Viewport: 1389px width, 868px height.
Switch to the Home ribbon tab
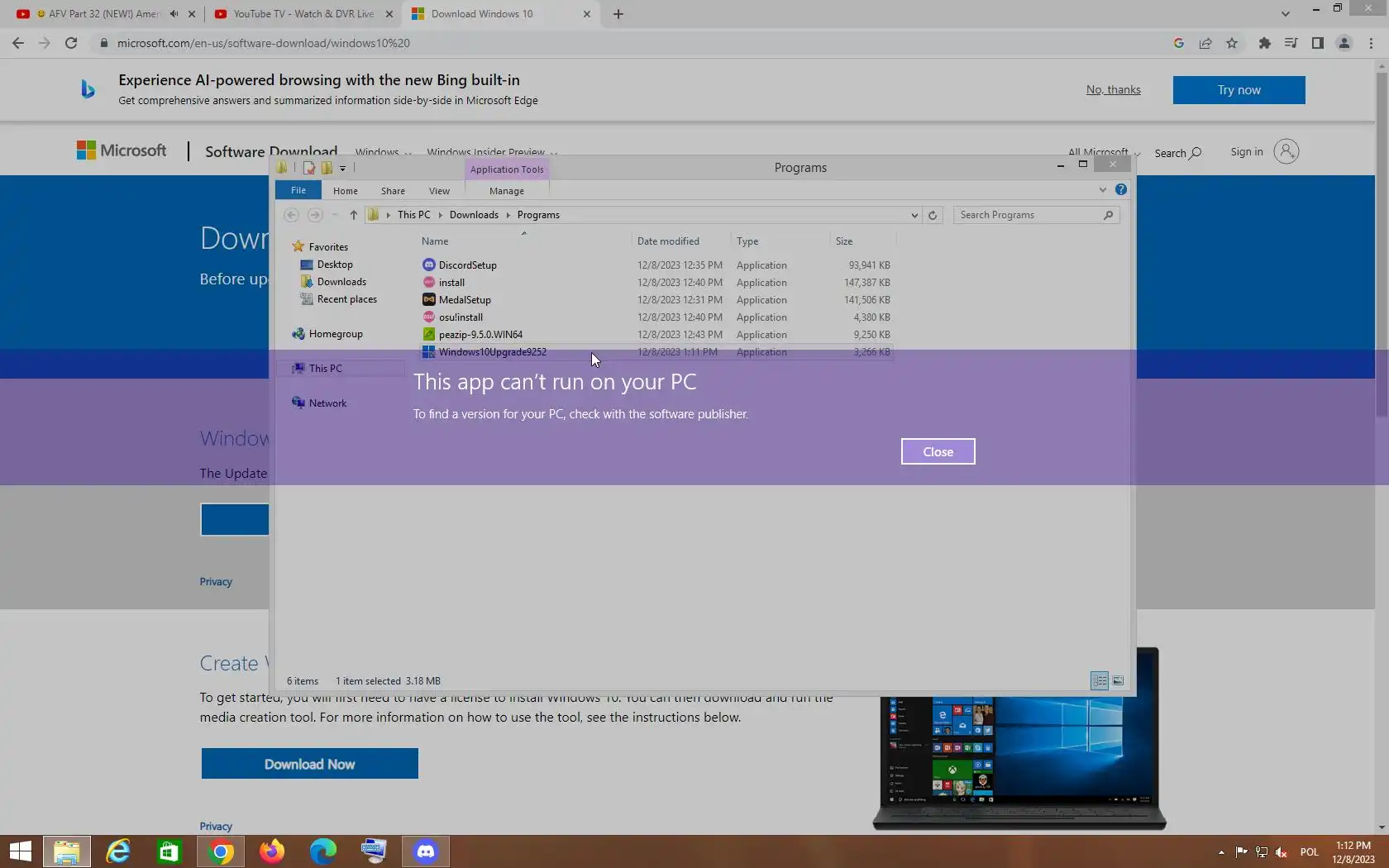click(346, 191)
